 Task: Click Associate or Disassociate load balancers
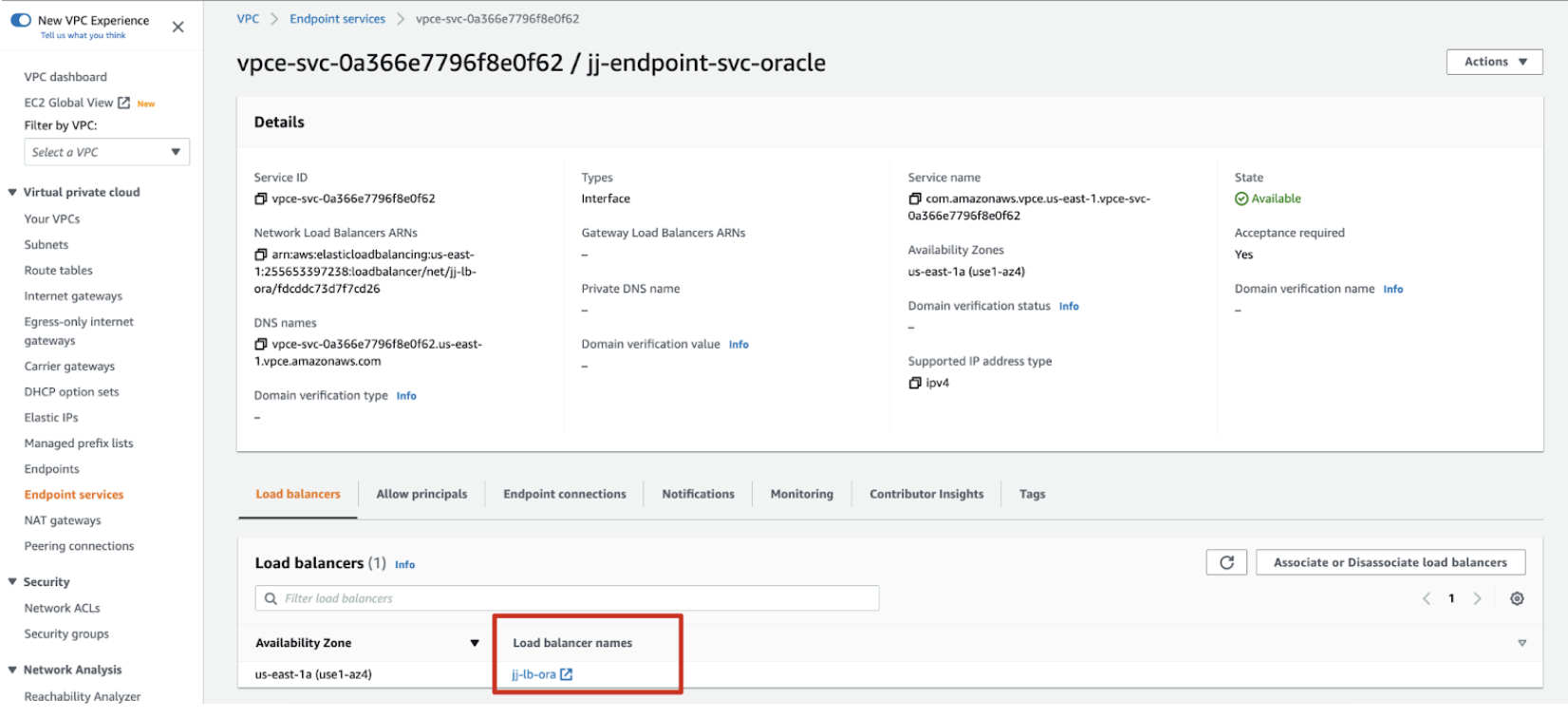pyautogui.click(x=1391, y=562)
